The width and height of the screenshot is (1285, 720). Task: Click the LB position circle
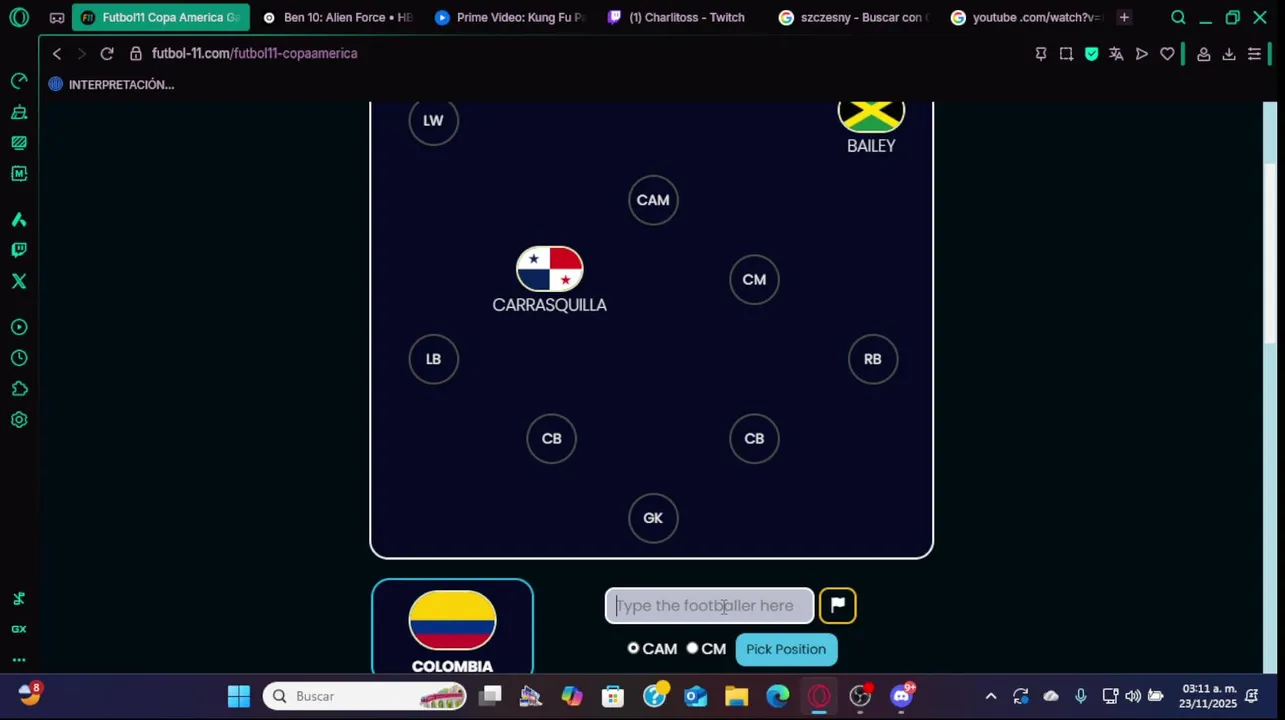(x=433, y=359)
